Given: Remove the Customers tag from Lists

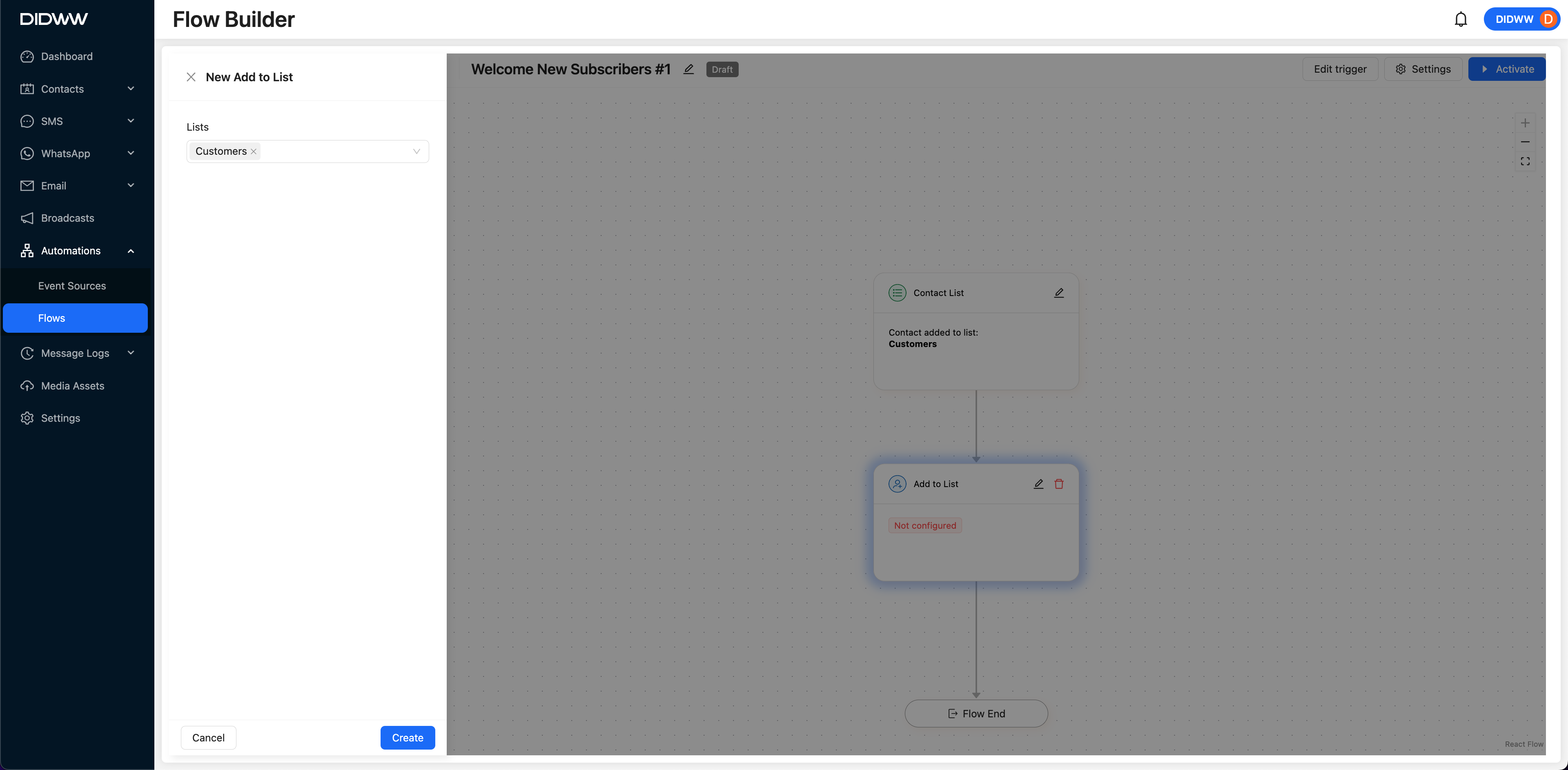Looking at the screenshot, I should (254, 151).
